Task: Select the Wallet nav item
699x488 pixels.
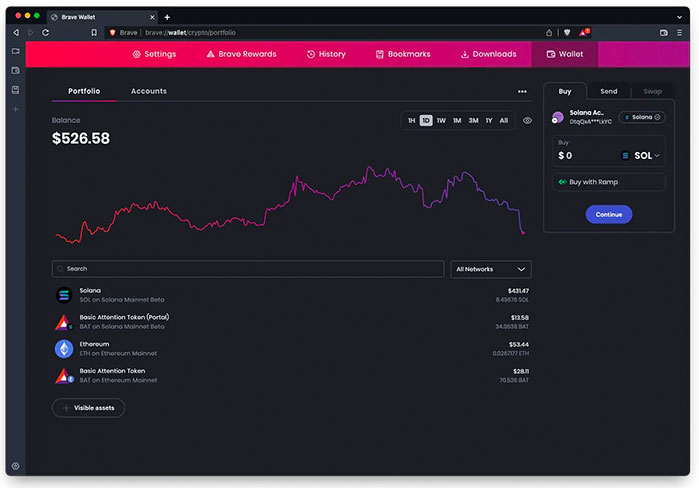Action: (x=565, y=54)
